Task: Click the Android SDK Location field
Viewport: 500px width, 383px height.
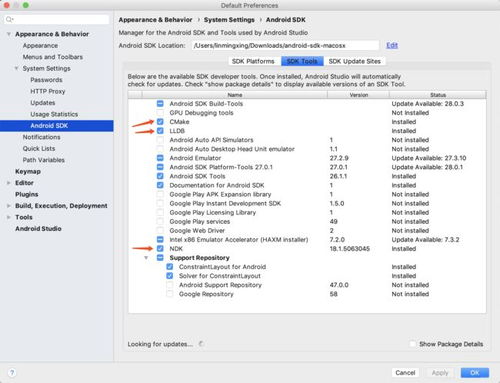Action: (x=285, y=45)
